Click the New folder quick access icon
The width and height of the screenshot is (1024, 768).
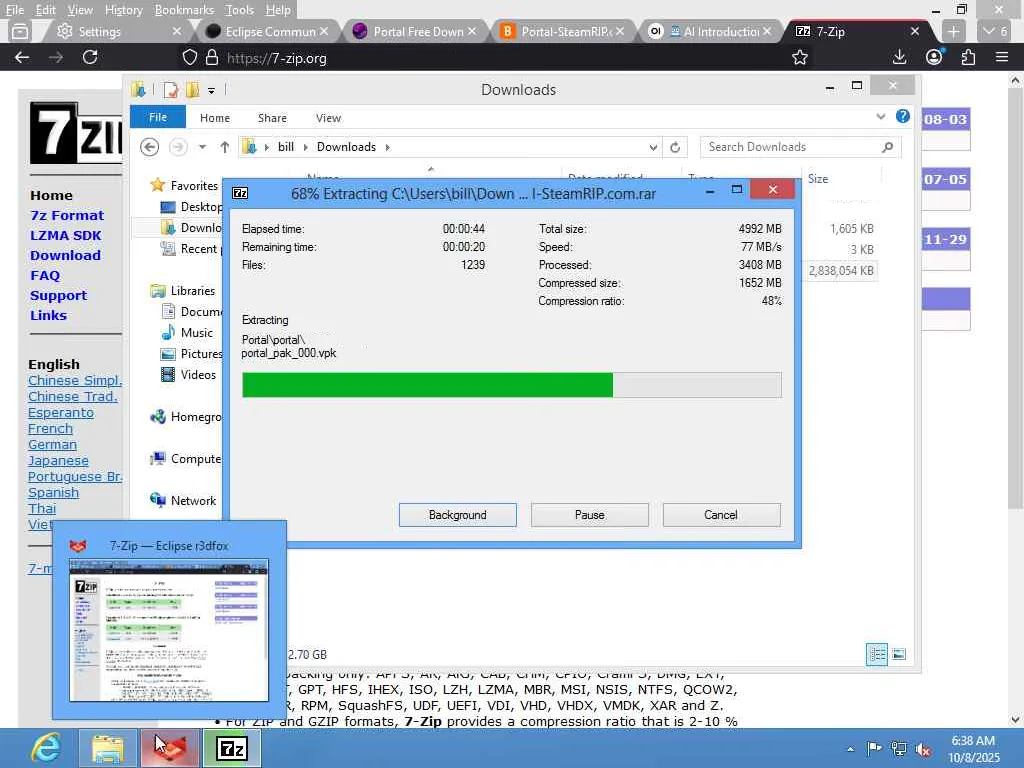pyautogui.click(x=192, y=90)
